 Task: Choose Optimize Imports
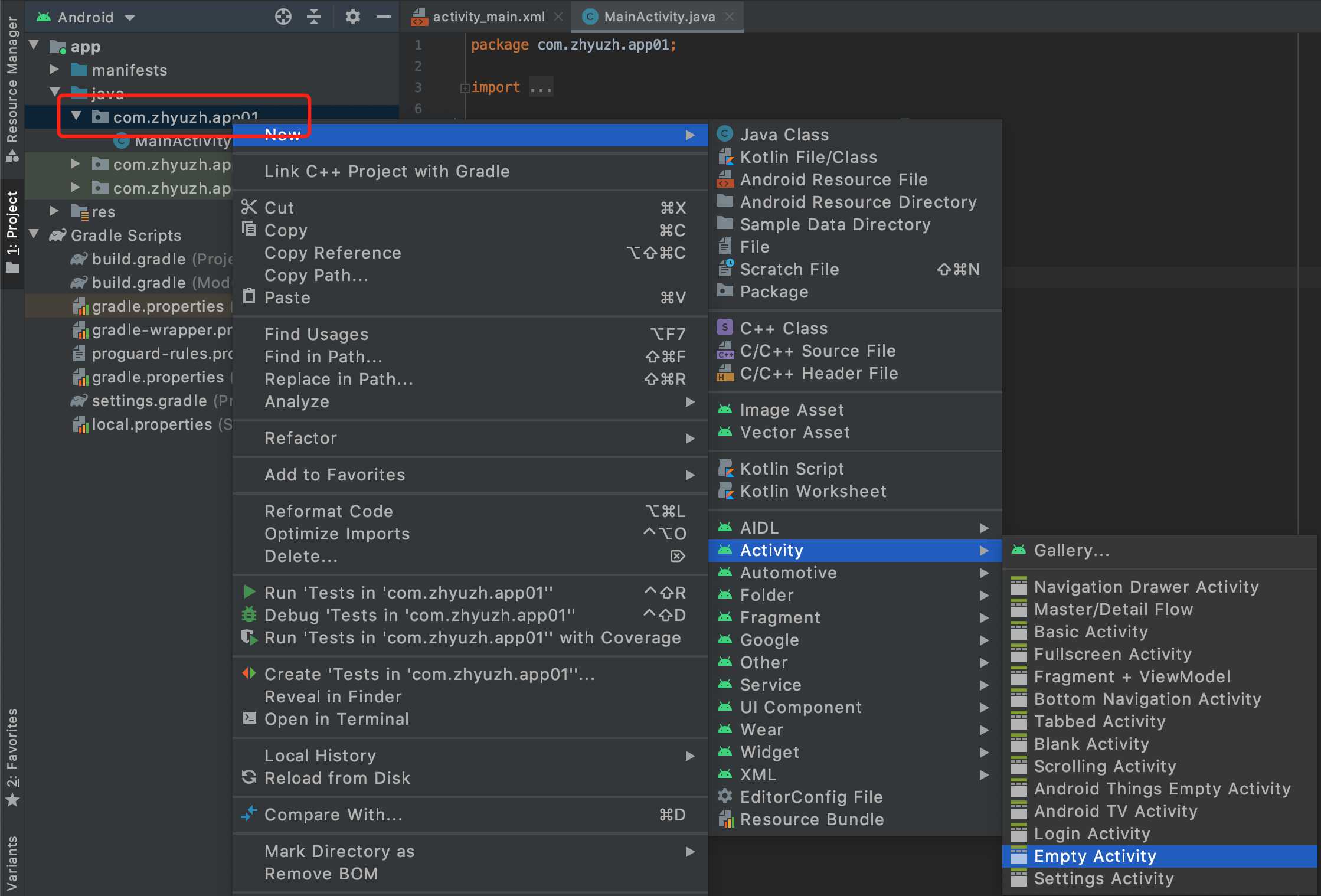click(x=470, y=534)
